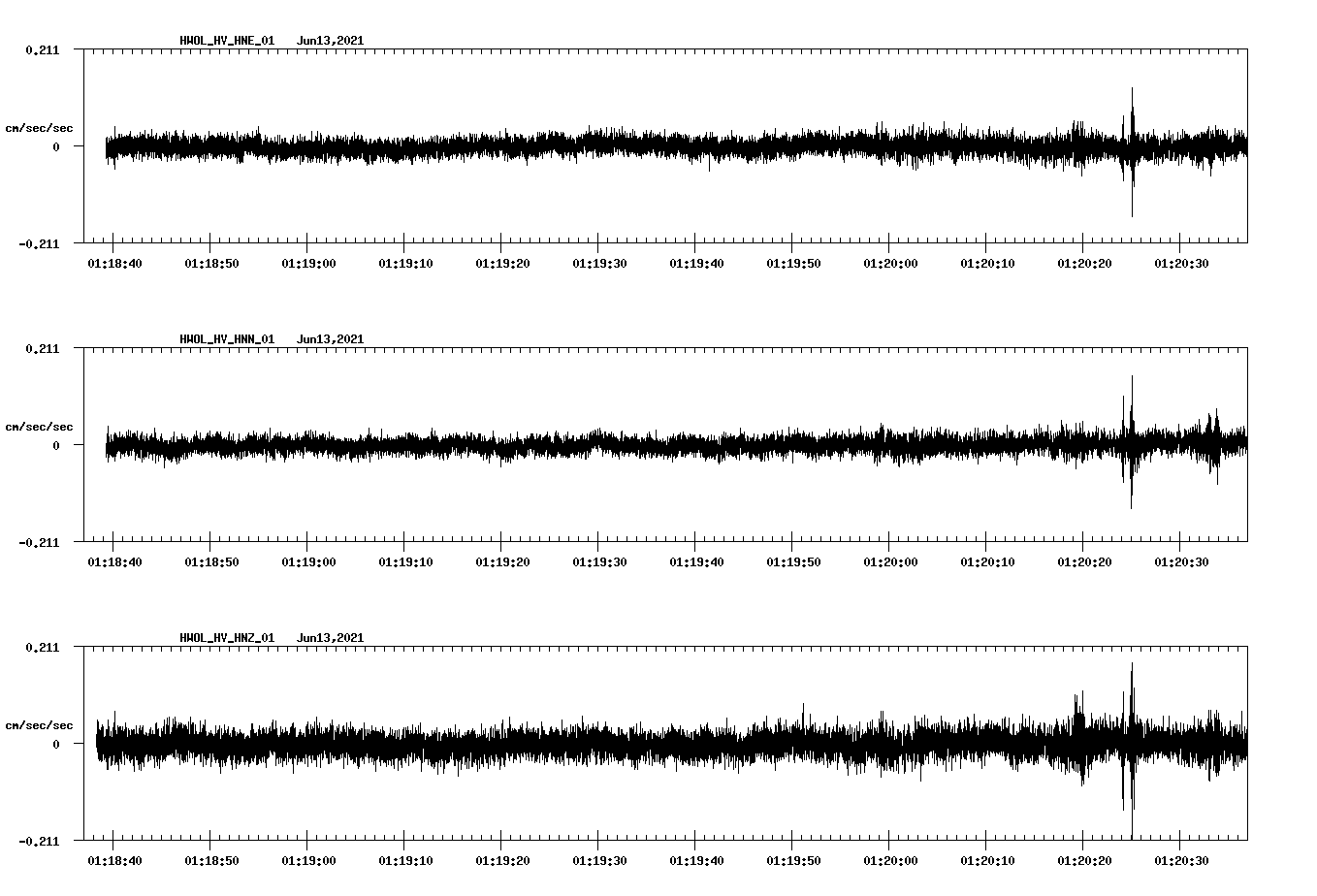Viewport: 1317px width, 896px height.
Task: Click the 0.211 upper axis value of HNZ plot
Action: [x=43, y=648]
